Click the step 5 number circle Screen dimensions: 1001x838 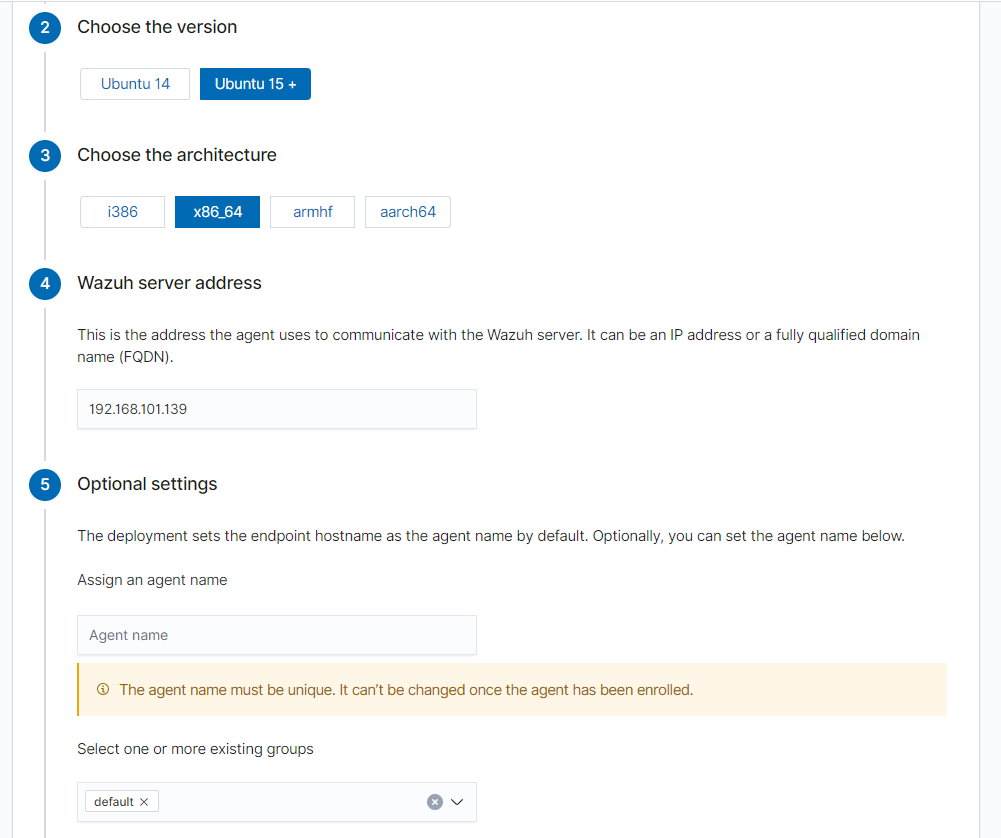44,485
